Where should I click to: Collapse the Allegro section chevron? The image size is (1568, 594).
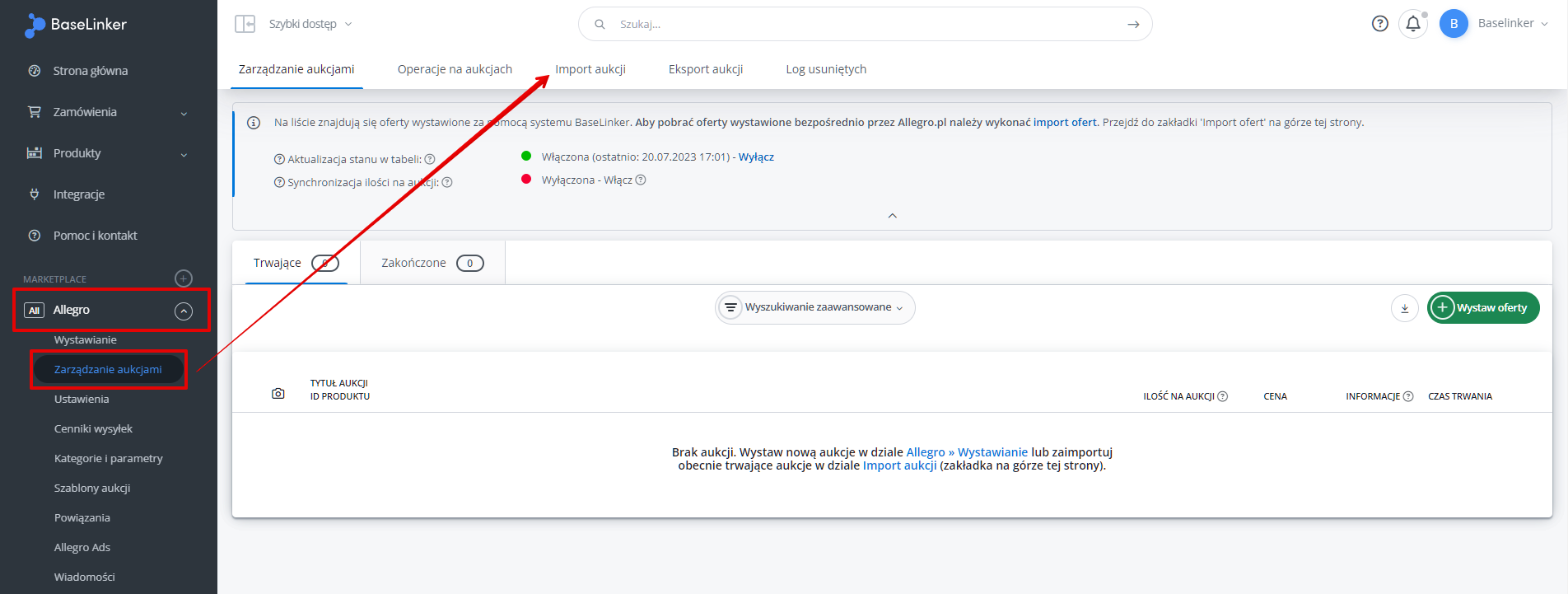coord(184,311)
